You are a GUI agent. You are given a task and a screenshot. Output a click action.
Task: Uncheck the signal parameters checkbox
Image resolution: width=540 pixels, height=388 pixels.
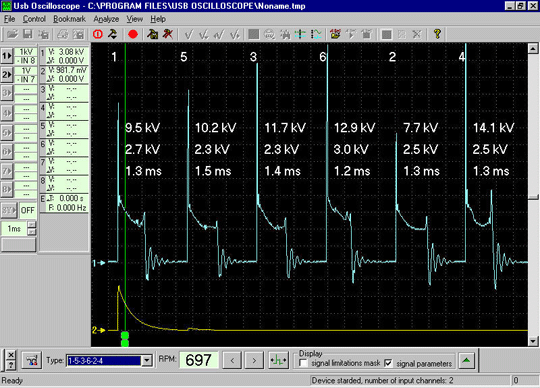point(388,363)
